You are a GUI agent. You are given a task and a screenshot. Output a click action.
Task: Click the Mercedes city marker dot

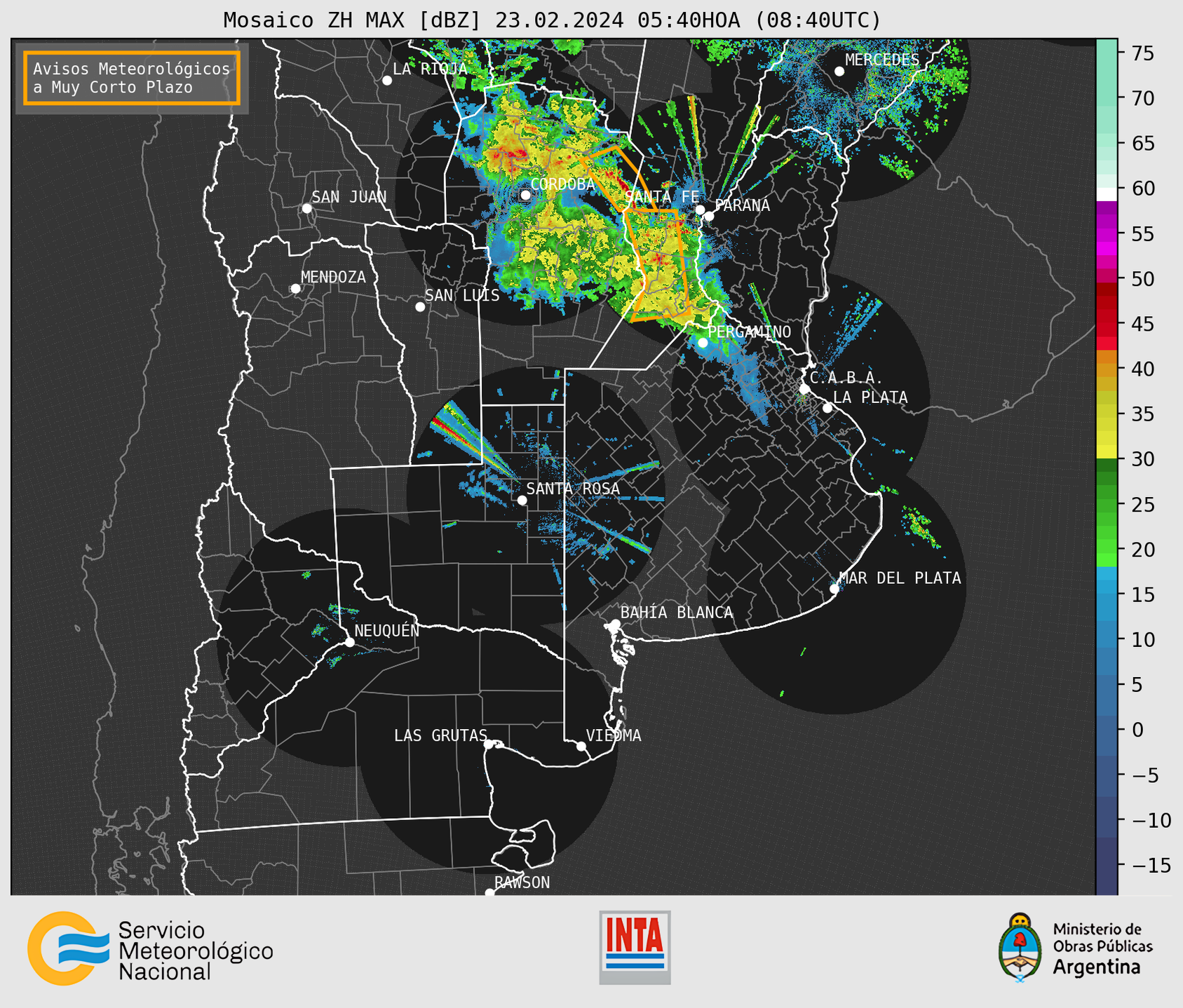(839, 71)
